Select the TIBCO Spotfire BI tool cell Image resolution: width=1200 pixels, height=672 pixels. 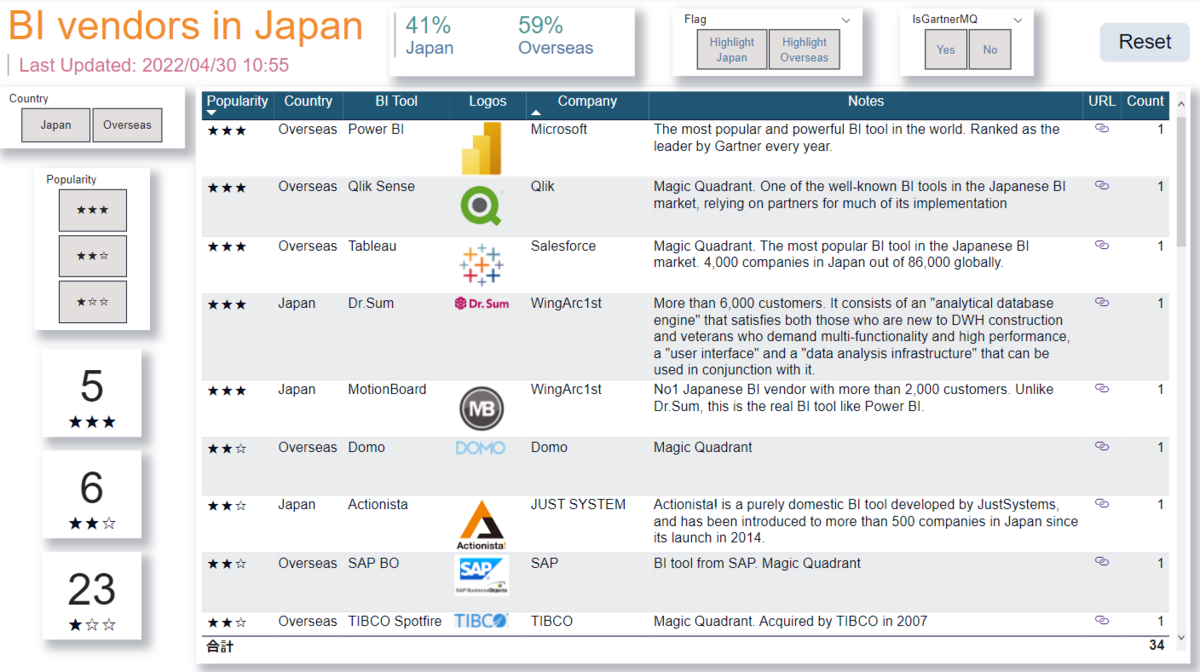click(394, 621)
